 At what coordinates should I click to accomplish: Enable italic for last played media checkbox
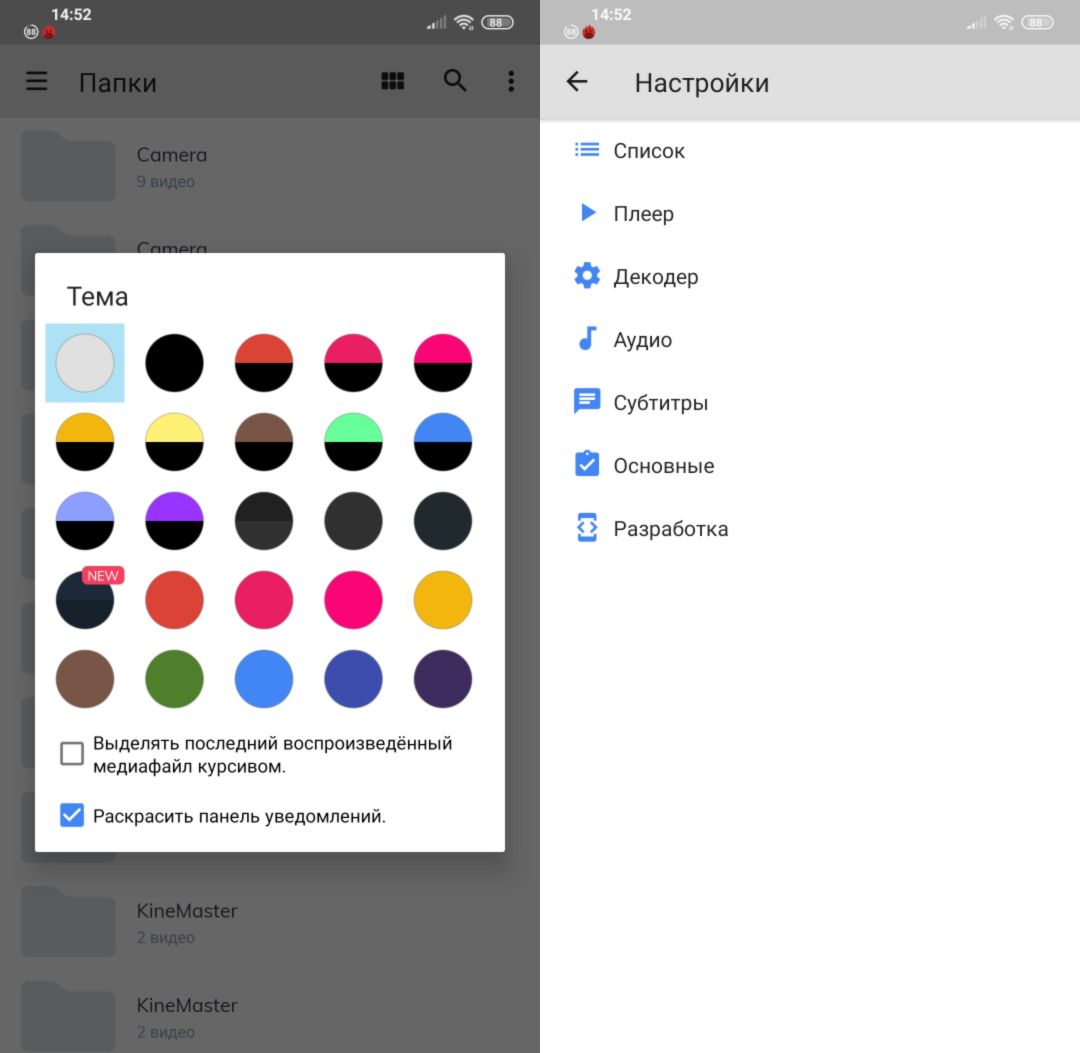pos(72,753)
